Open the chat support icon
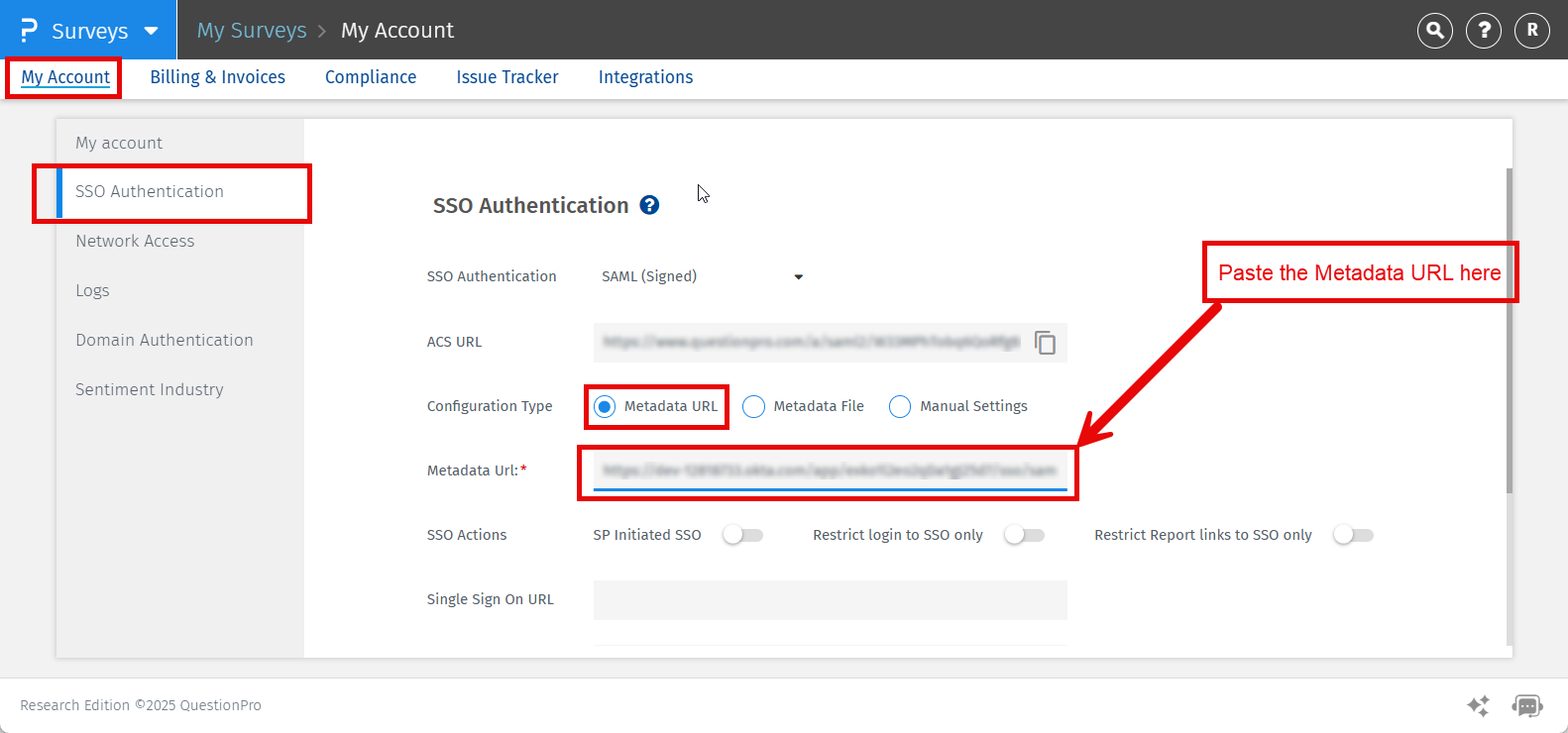1568x733 pixels. point(1526,705)
